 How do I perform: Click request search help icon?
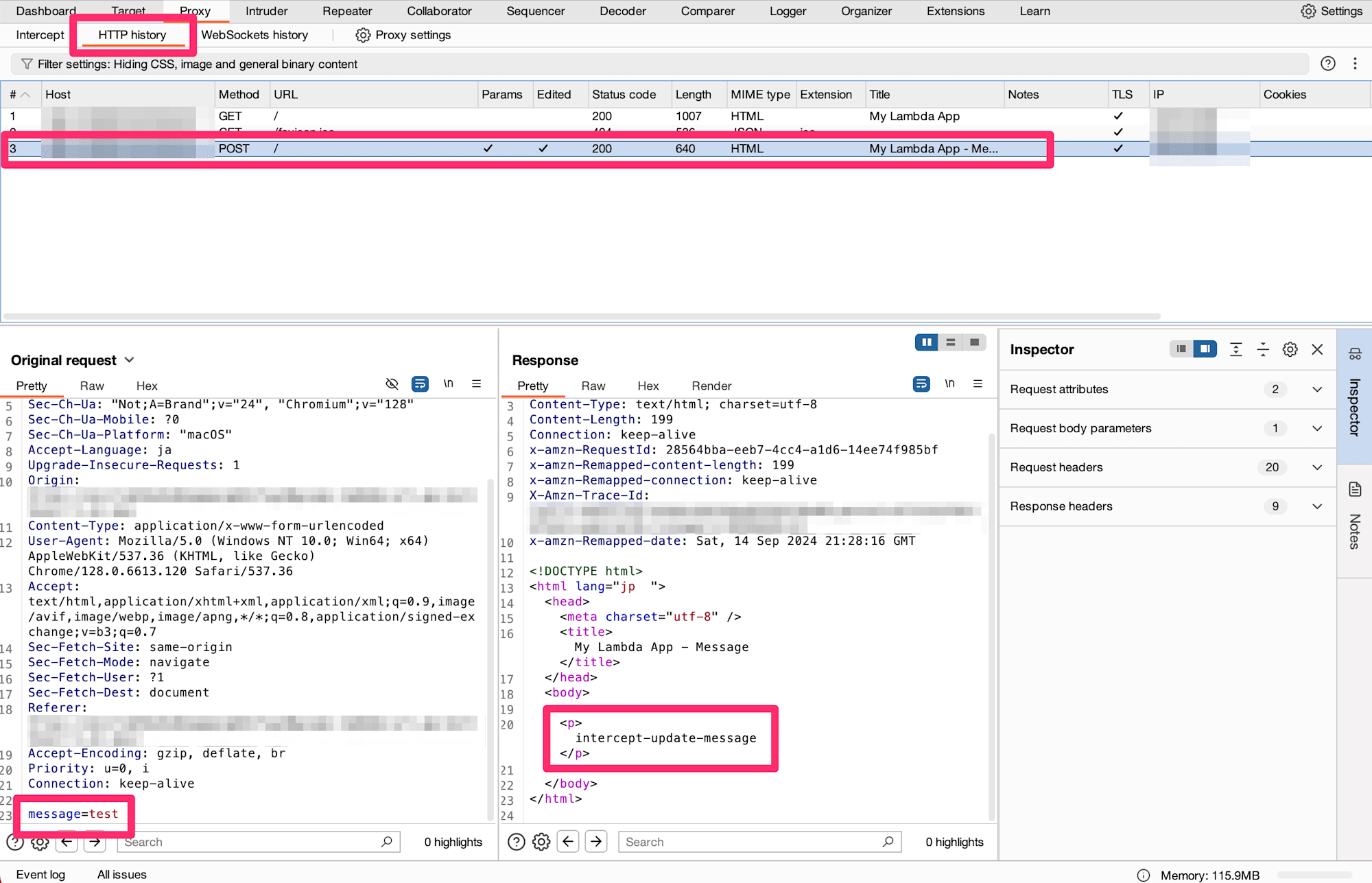(x=15, y=842)
